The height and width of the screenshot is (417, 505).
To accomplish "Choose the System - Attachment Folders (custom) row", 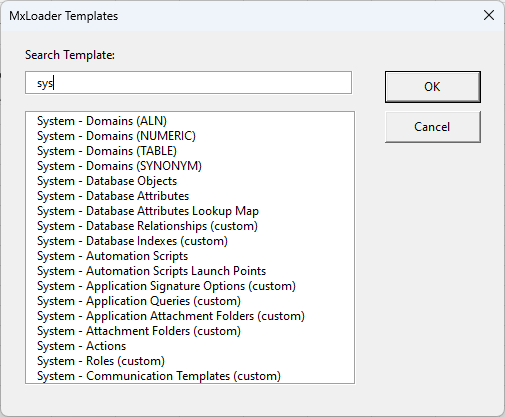I will pos(190,331).
